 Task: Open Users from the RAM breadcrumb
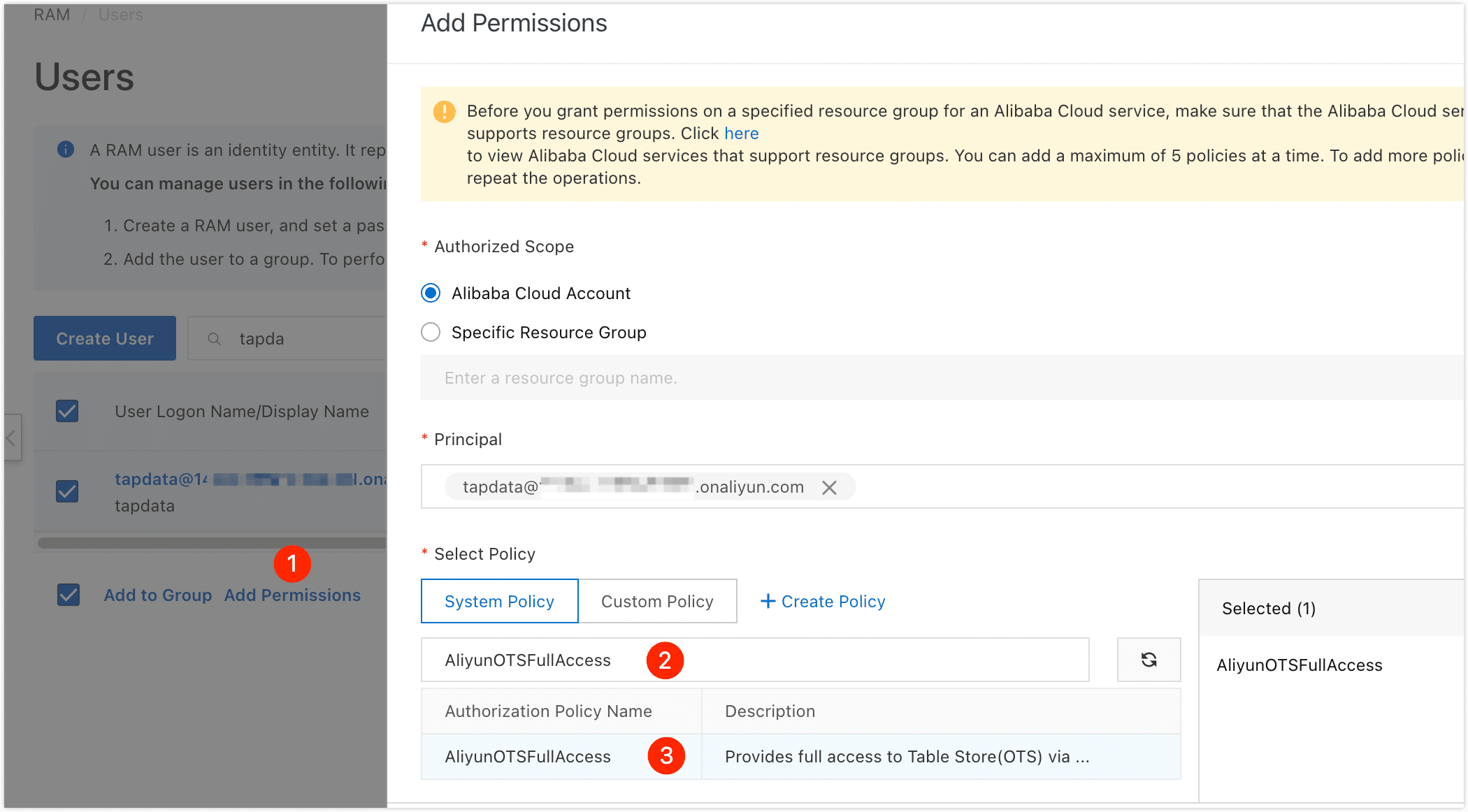pos(120,14)
